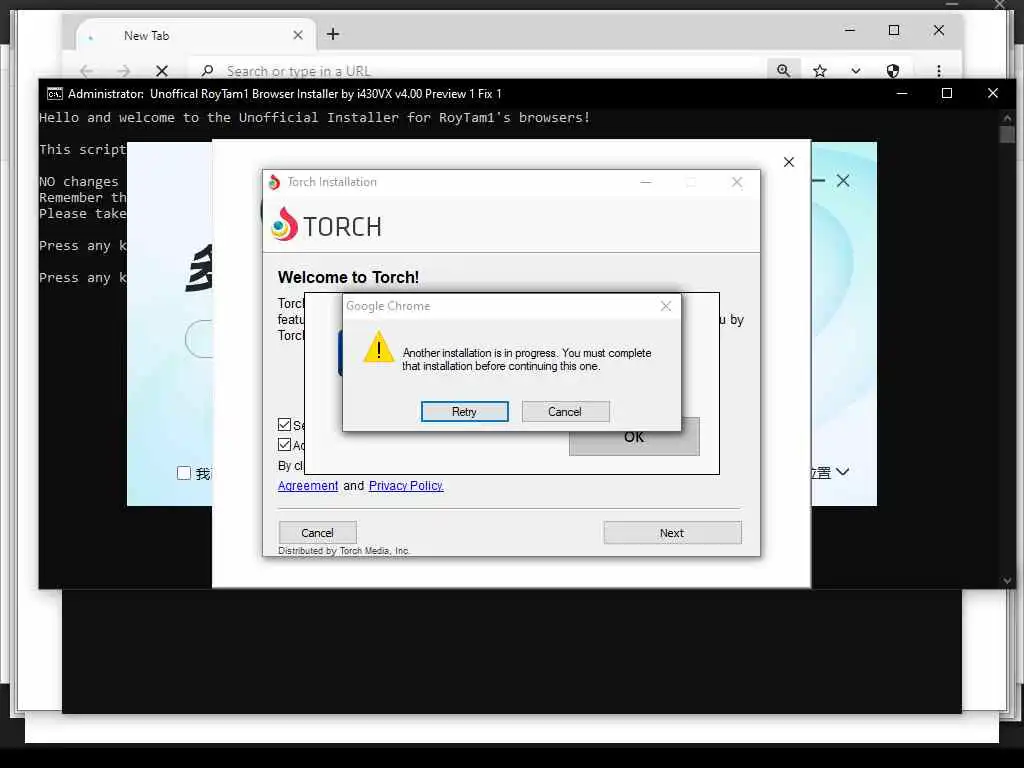This screenshot has height=768, width=1024.
Task: Go back in the browser
Action: tap(86, 71)
